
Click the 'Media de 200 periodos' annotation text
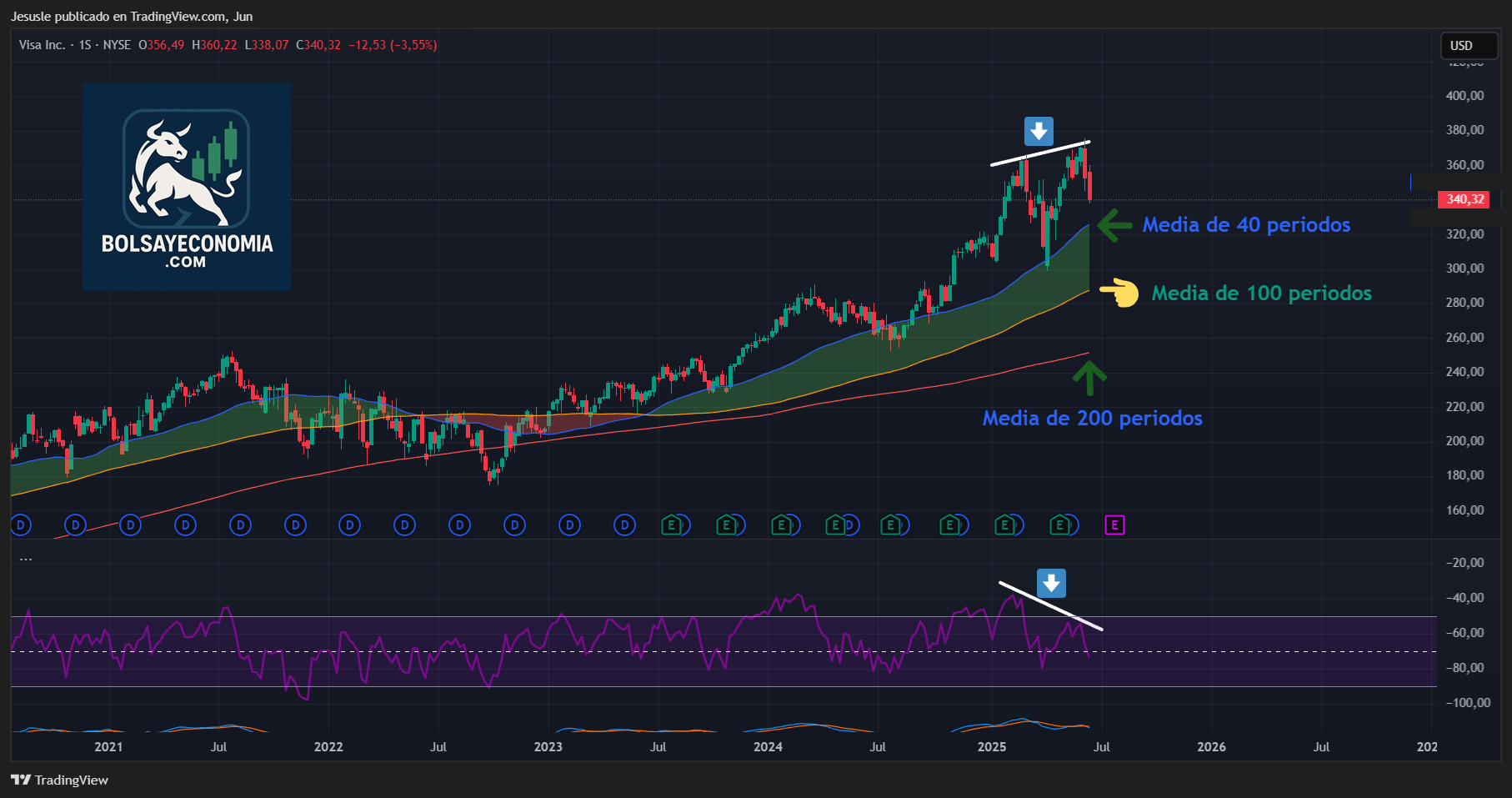tap(1093, 418)
